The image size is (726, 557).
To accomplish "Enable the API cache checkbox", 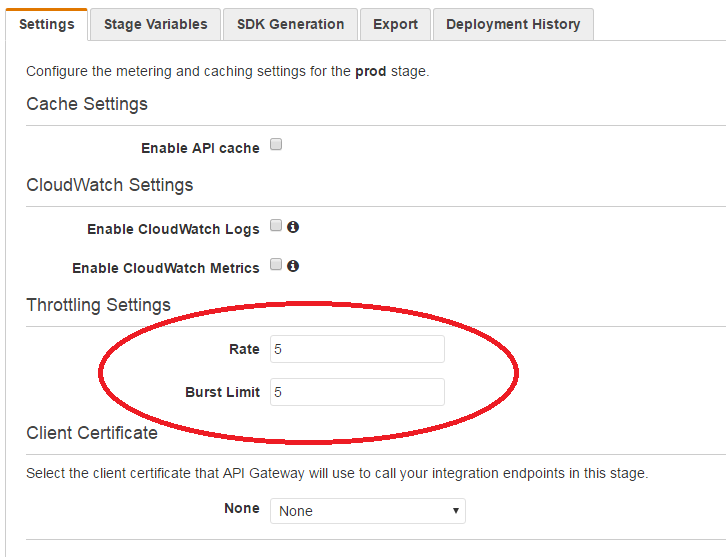I will (277, 145).
